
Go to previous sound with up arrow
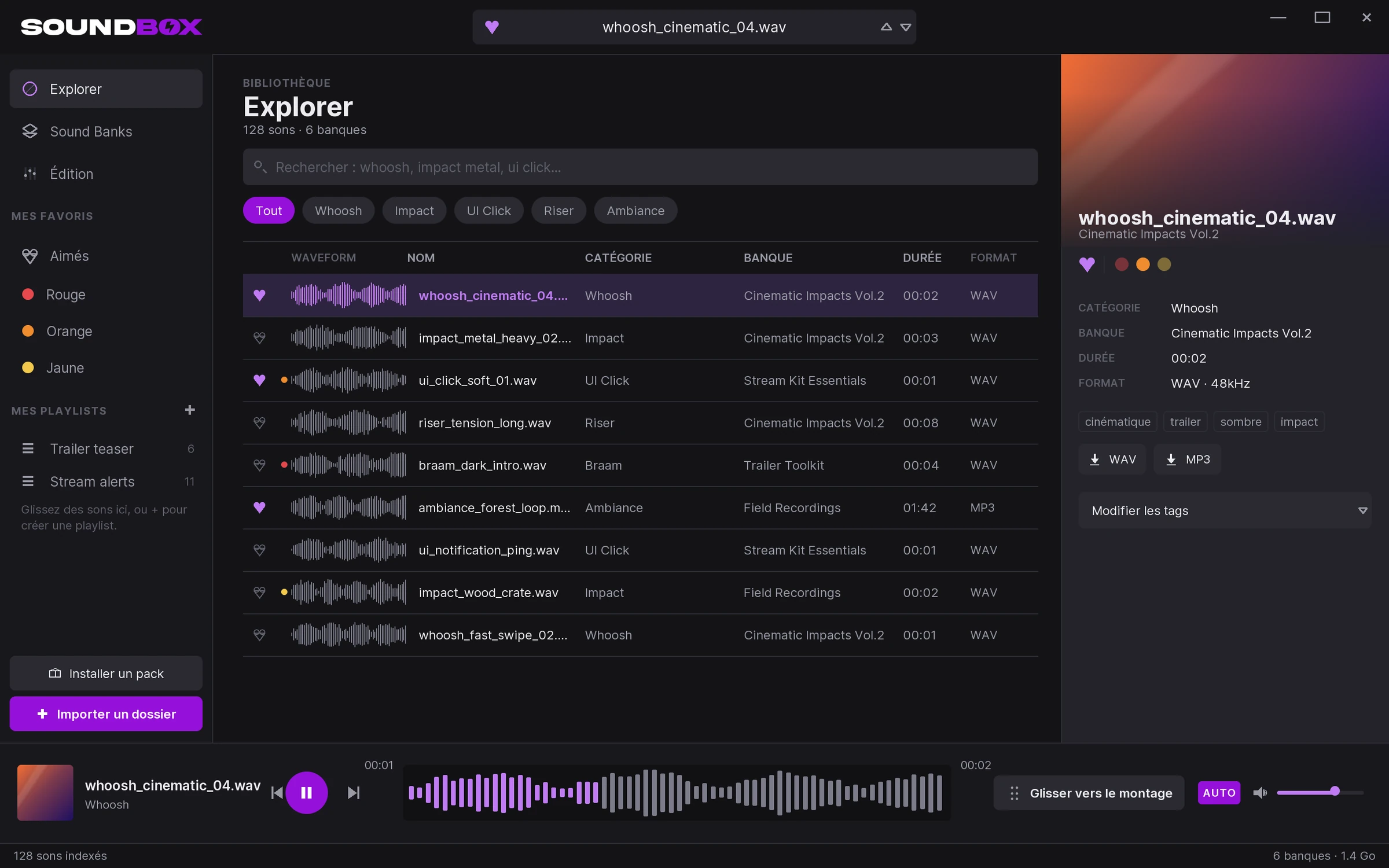(x=886, y=27)
